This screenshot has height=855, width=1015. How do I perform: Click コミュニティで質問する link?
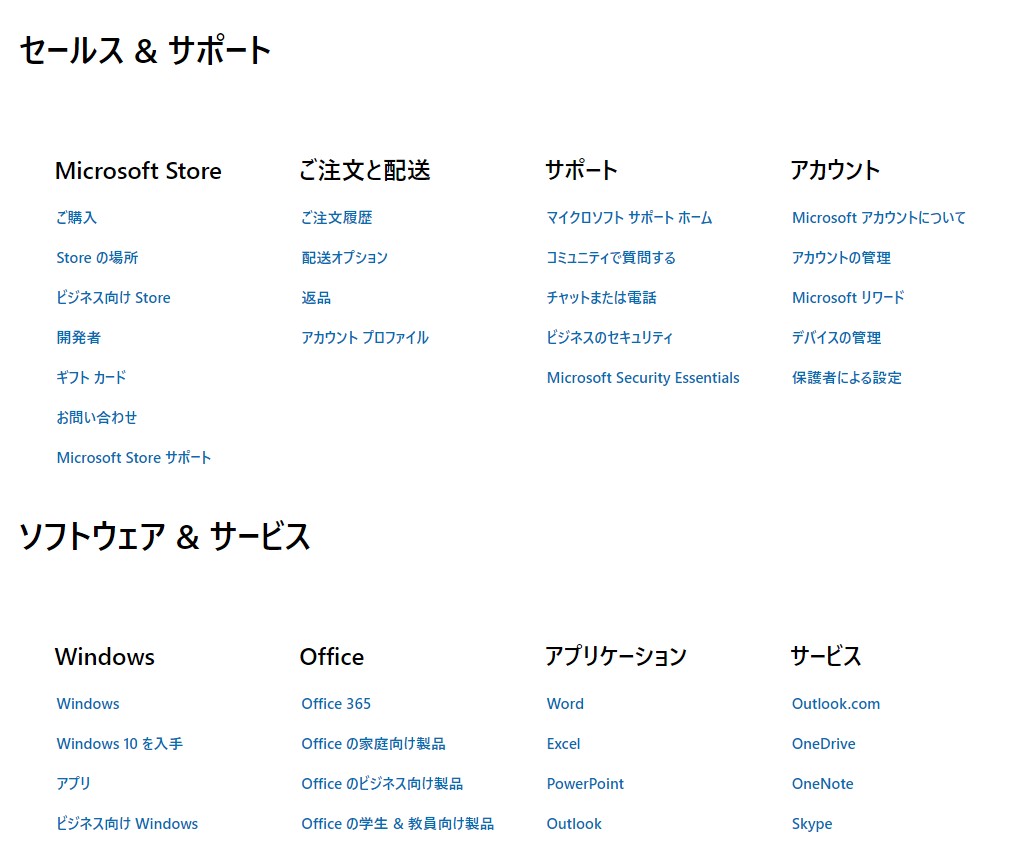(x=611, y=258)
